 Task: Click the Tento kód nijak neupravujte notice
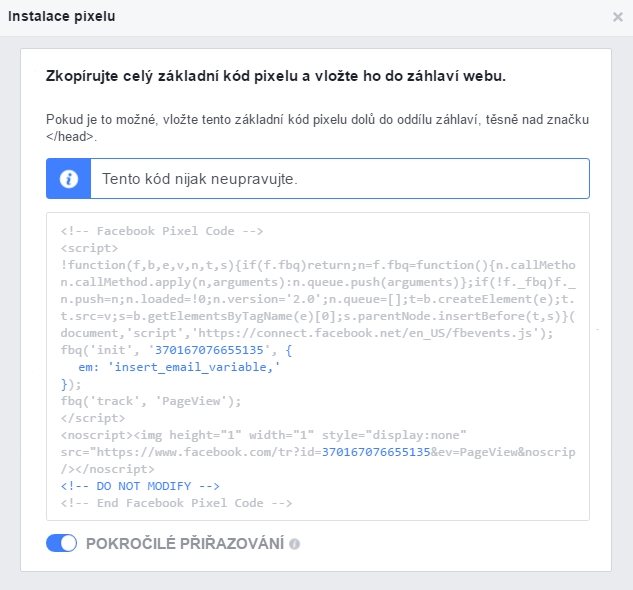[318, 178]
